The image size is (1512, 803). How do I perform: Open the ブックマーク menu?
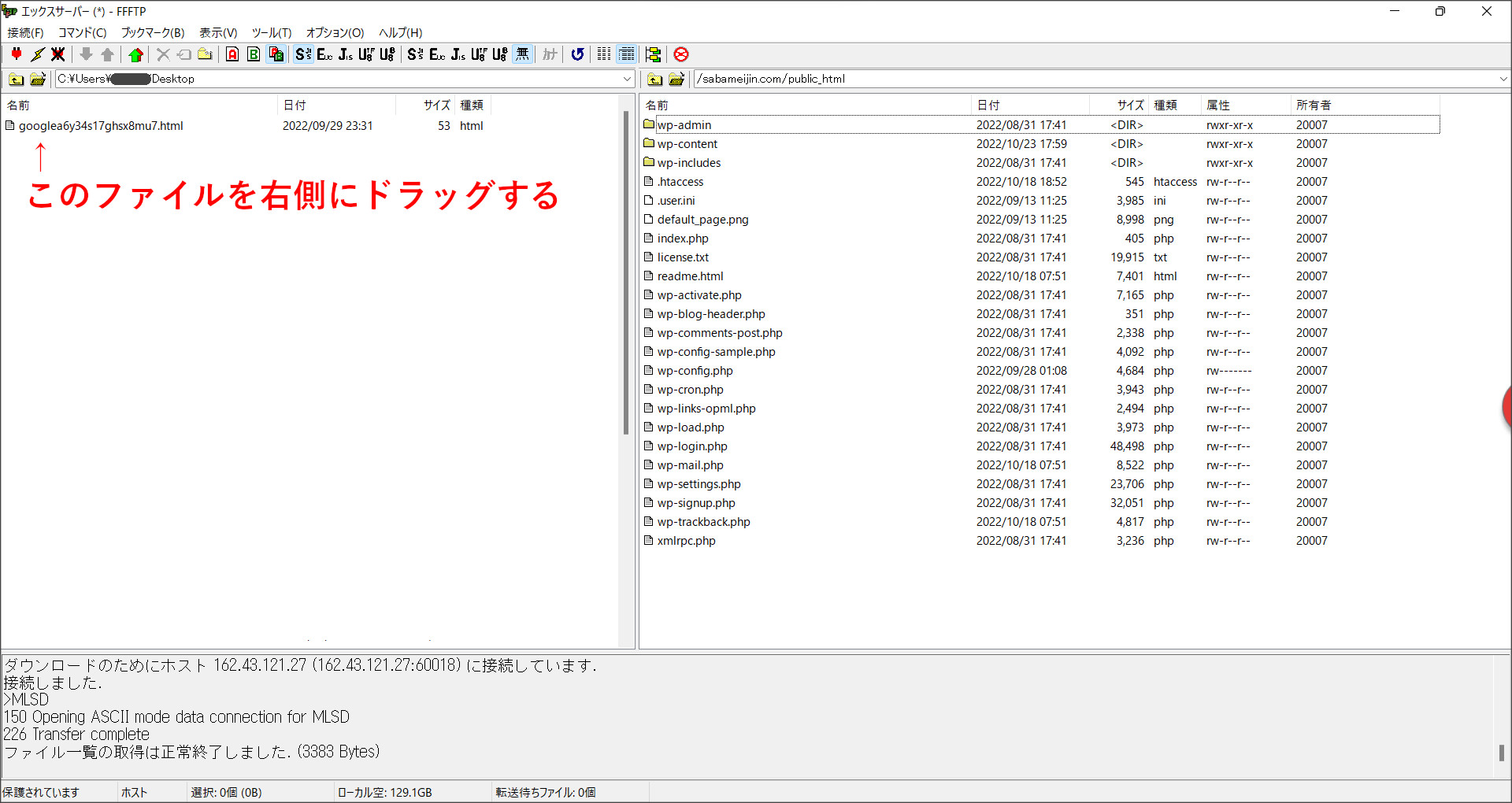coord(152,32)
